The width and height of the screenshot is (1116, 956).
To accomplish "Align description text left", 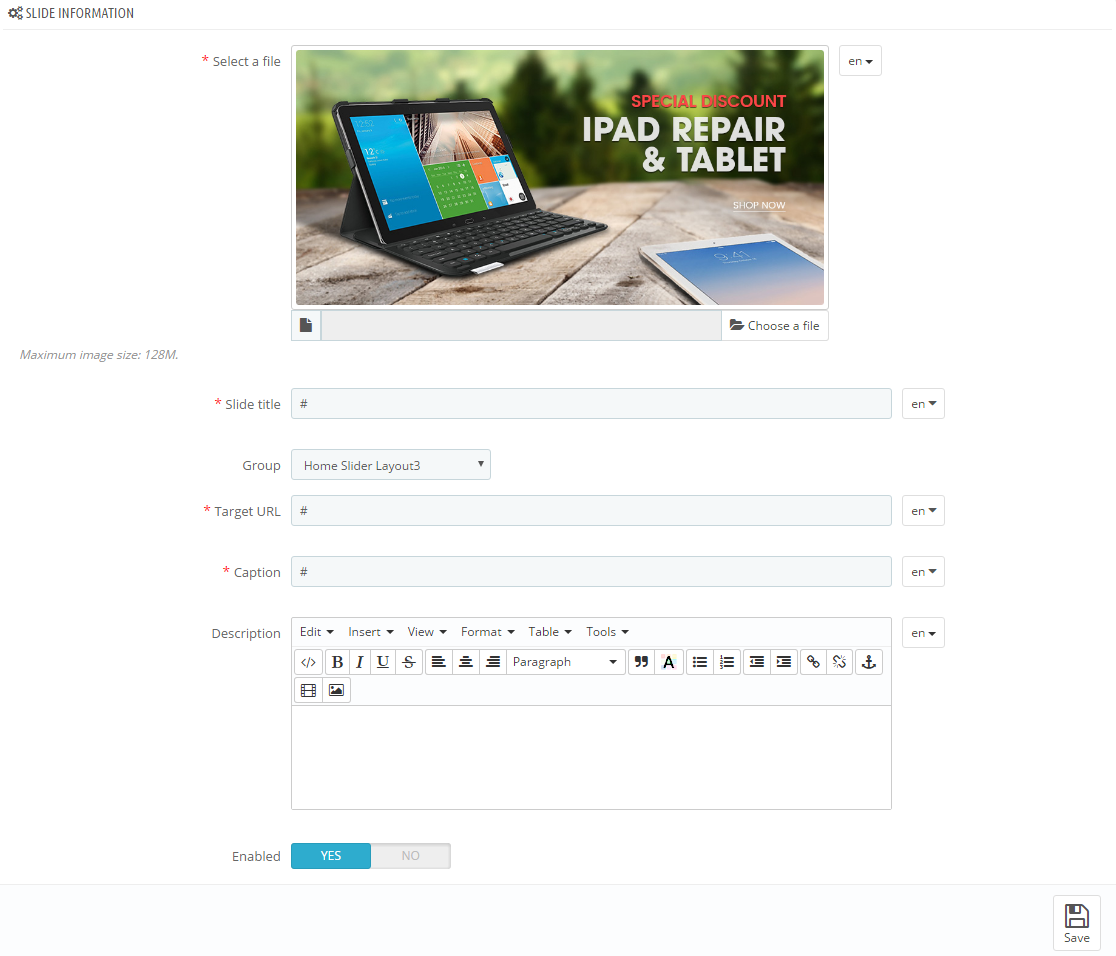I will tap(438, 662).
